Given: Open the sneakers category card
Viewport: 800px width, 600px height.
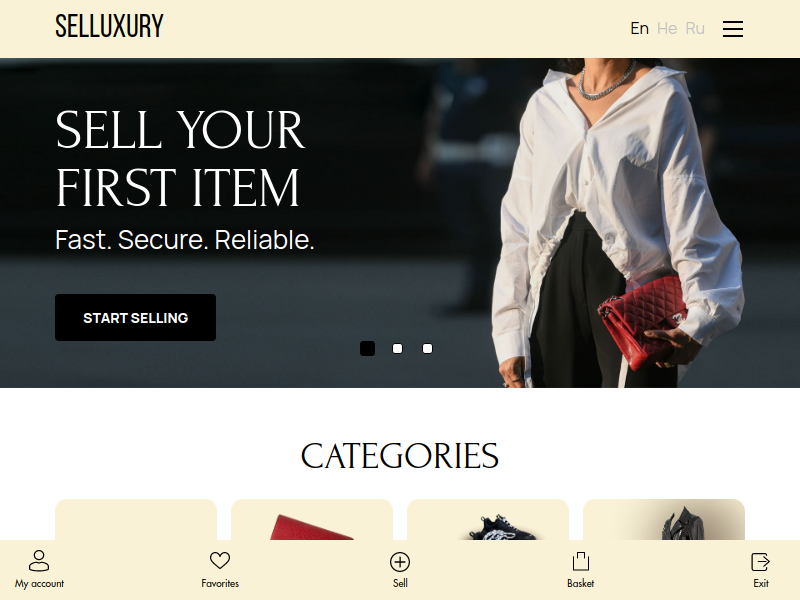Looking at the screenshot, I should coord(488,519).
